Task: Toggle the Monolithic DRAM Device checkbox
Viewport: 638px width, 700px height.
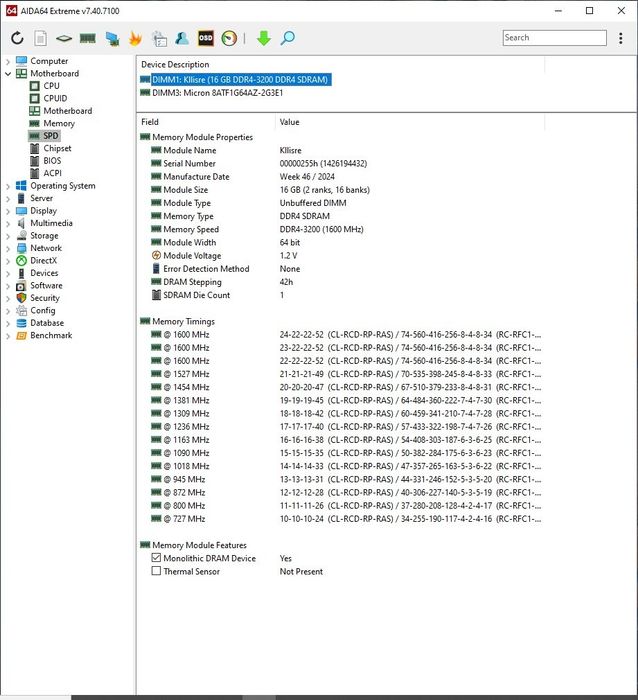Action: tap(156, 558)
